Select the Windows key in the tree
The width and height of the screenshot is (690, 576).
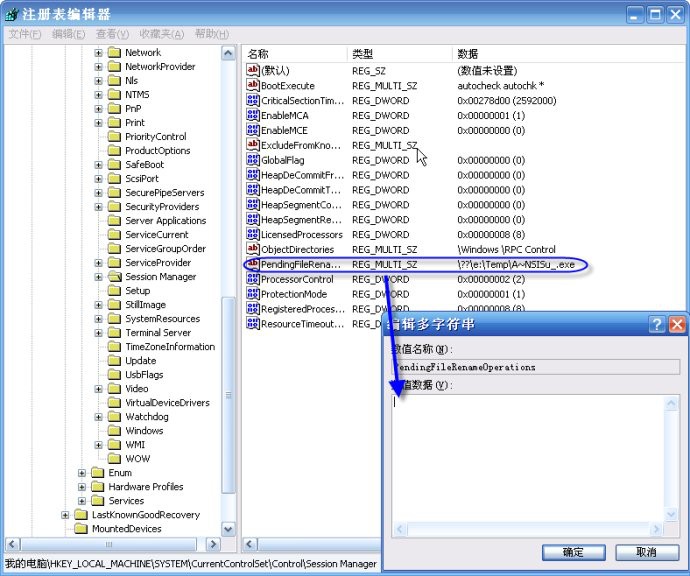click(x=144, y=431)
